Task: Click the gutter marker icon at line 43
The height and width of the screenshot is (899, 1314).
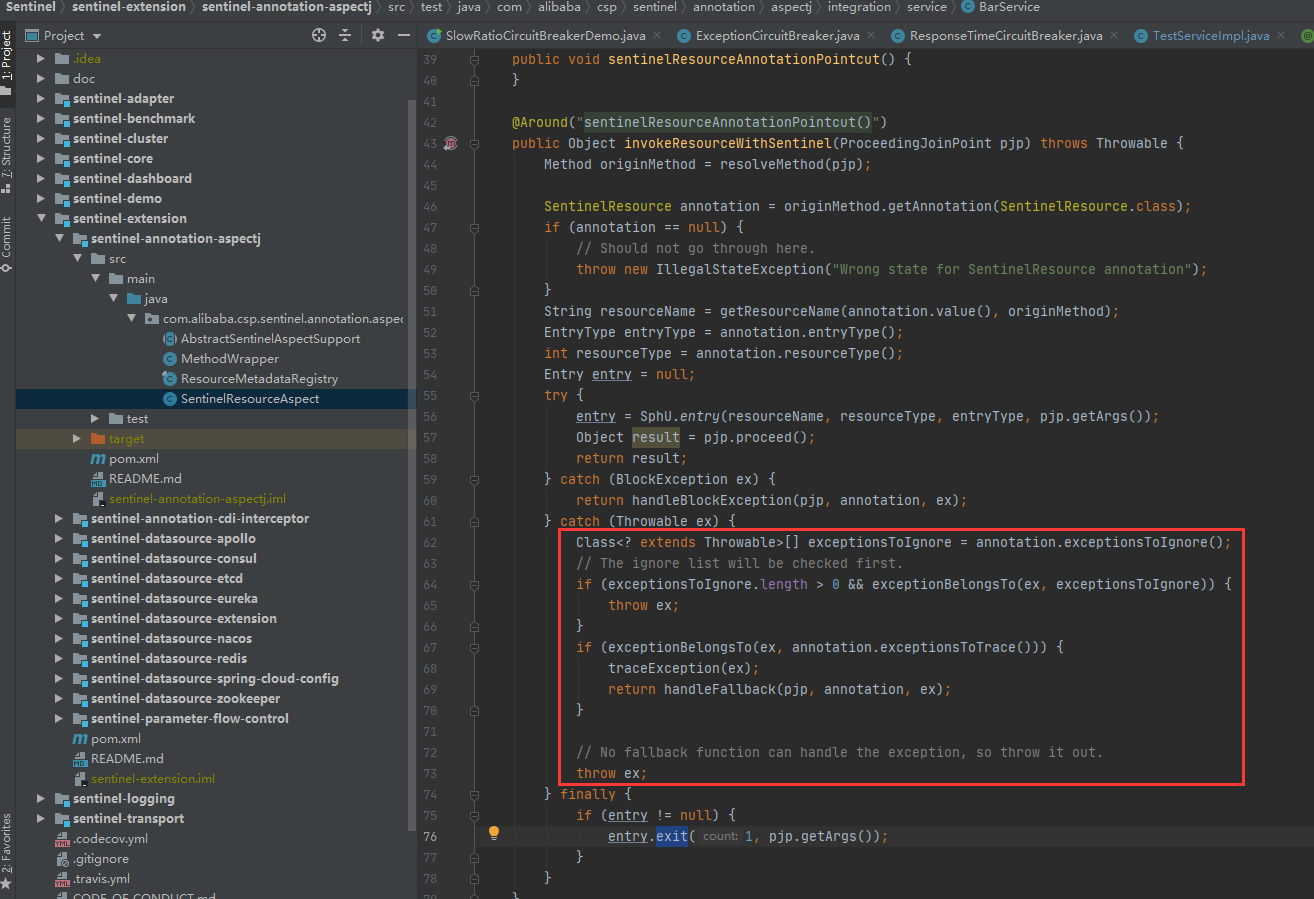Action: tap(450, 143)
